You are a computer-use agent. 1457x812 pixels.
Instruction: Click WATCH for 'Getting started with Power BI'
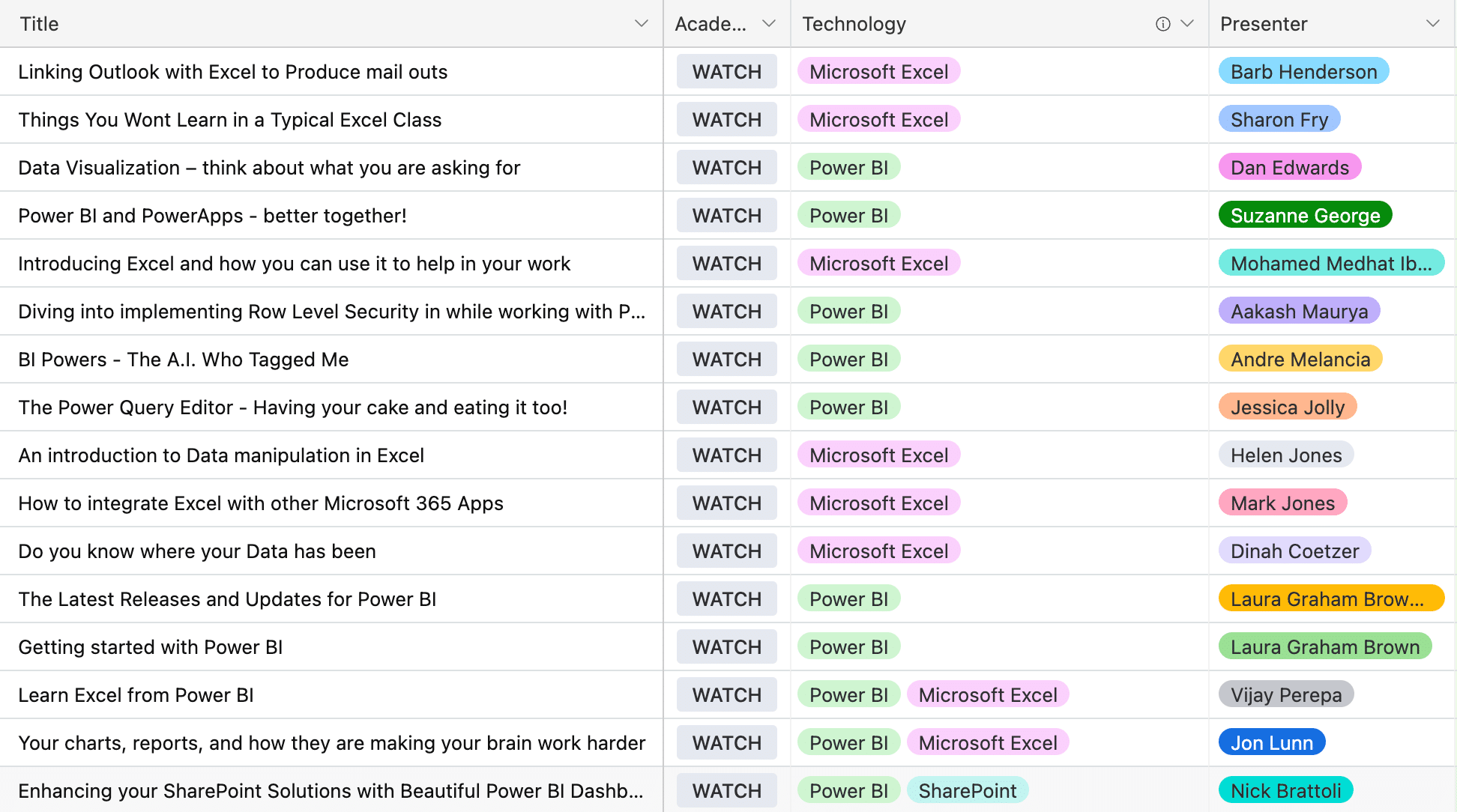pos(726,646)
